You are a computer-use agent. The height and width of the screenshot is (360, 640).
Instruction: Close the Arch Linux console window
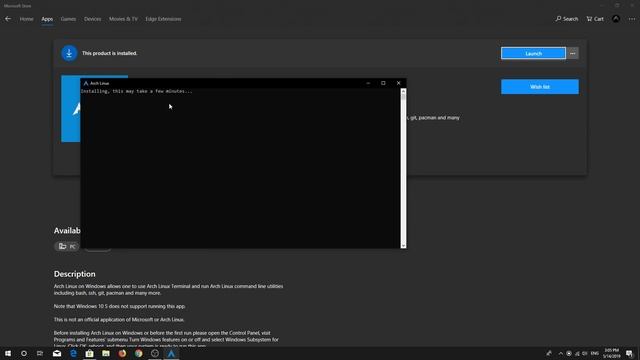pyautogui.click(x=398, y=83)
